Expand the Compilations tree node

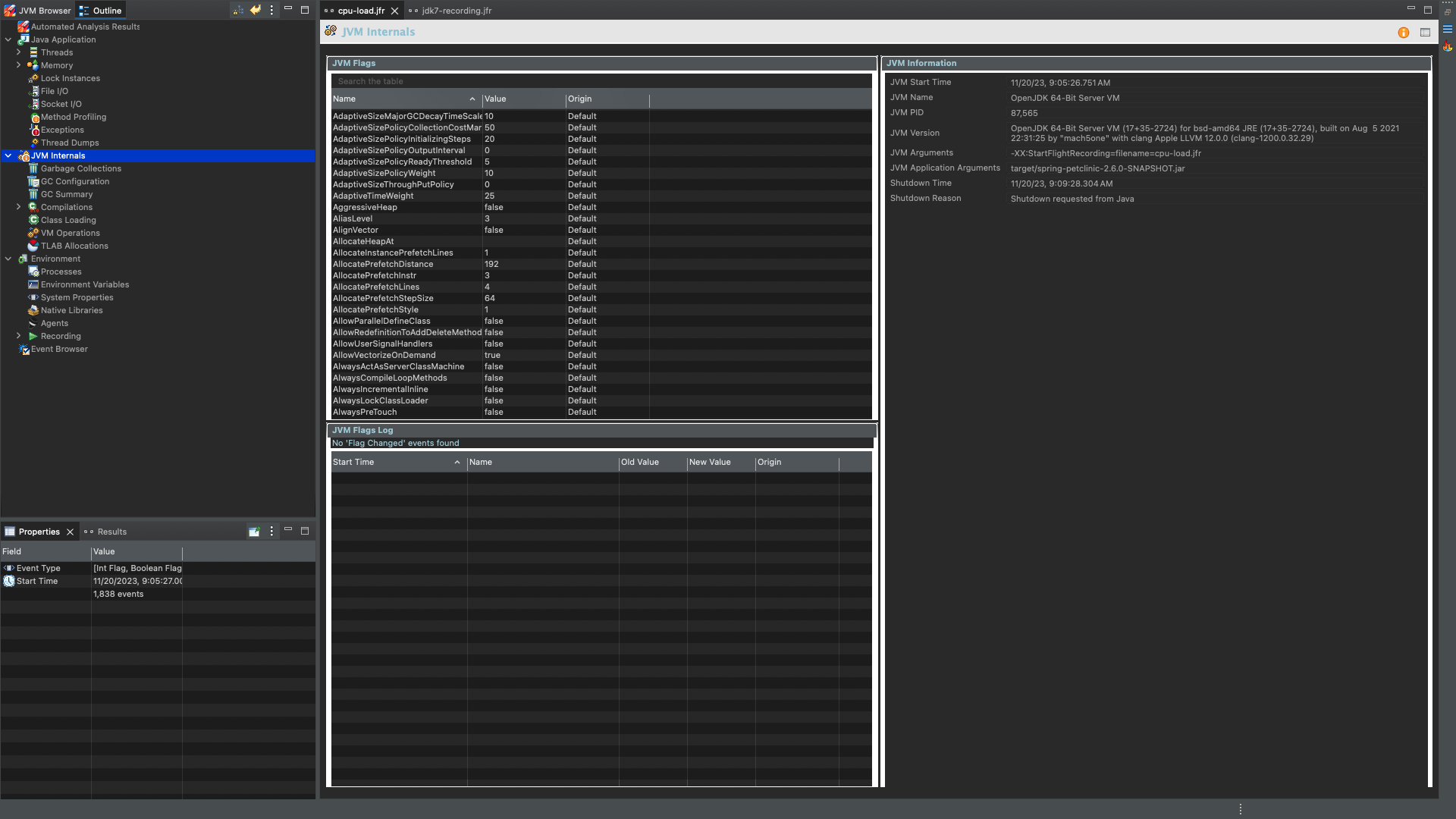18,207
